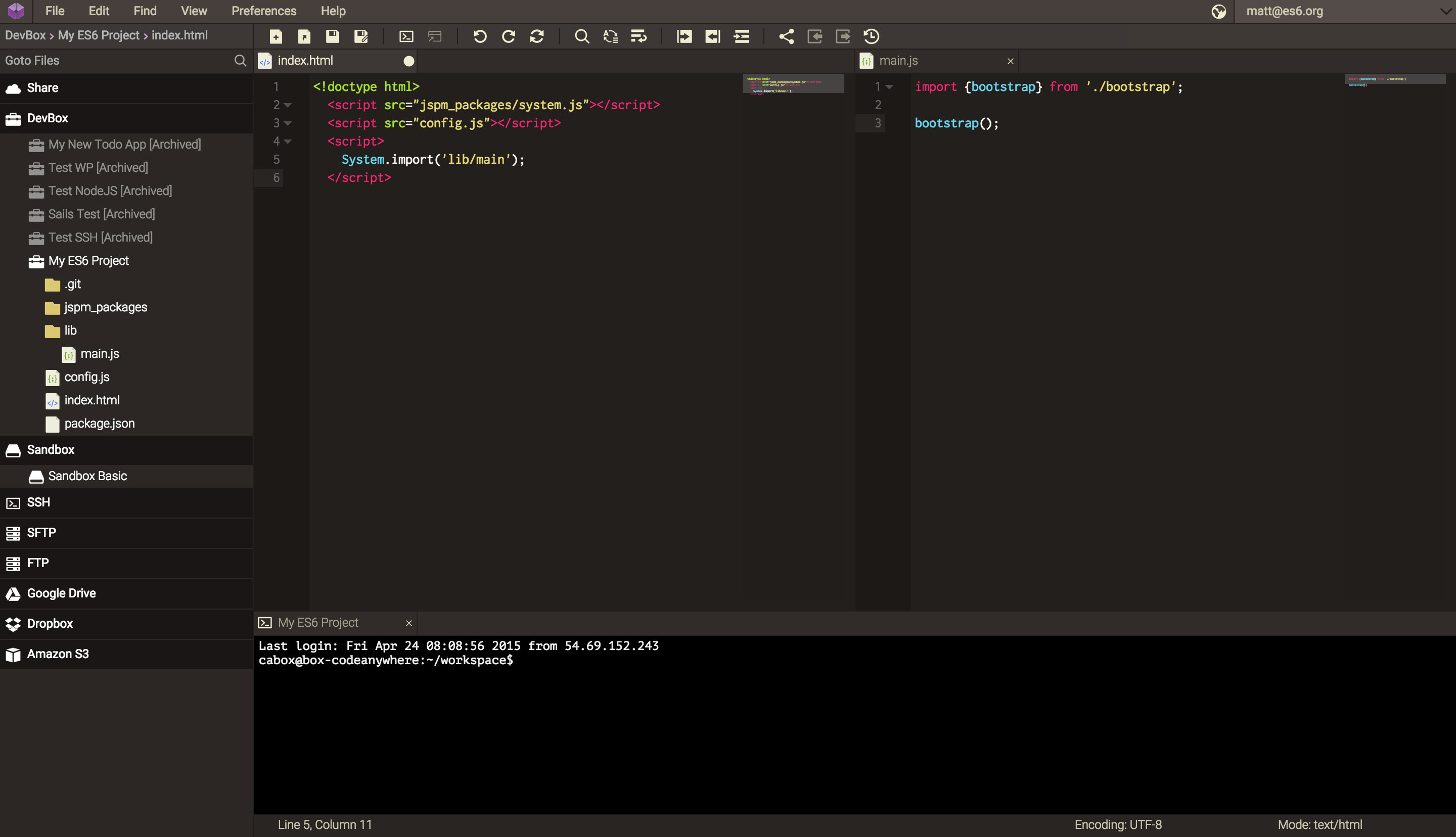
Task: Open the Edit menu
Action: click(x=99, y=11)
